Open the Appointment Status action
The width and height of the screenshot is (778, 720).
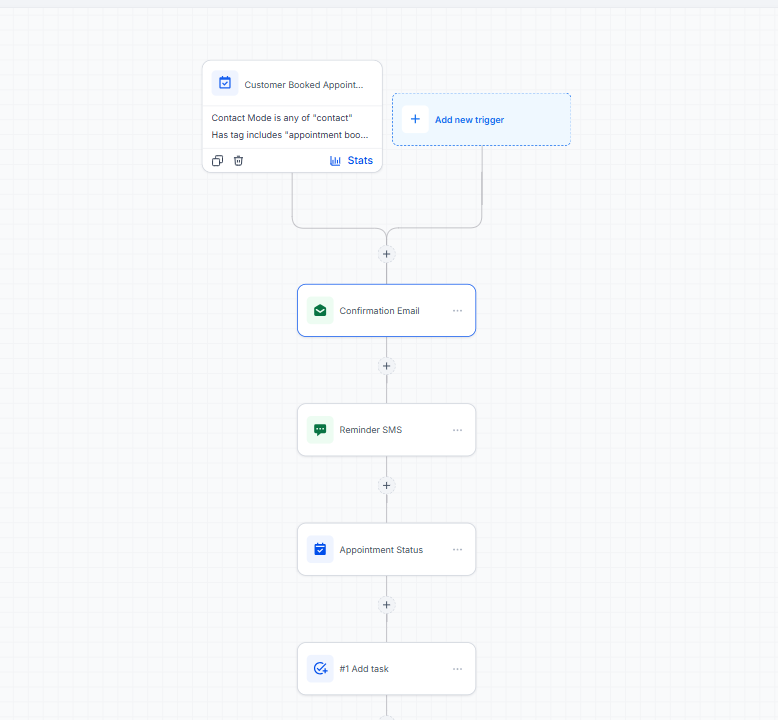[x=387, y=549]
